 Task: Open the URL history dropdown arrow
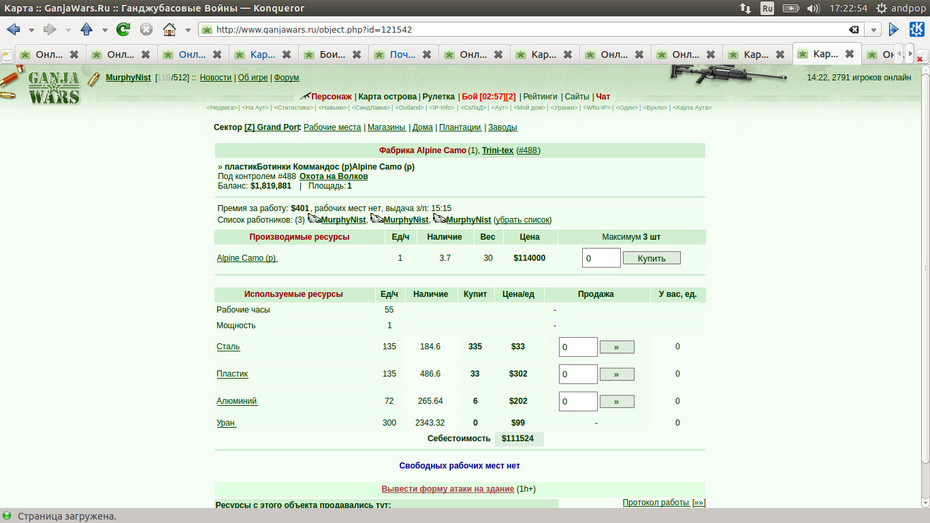[873, 30]
